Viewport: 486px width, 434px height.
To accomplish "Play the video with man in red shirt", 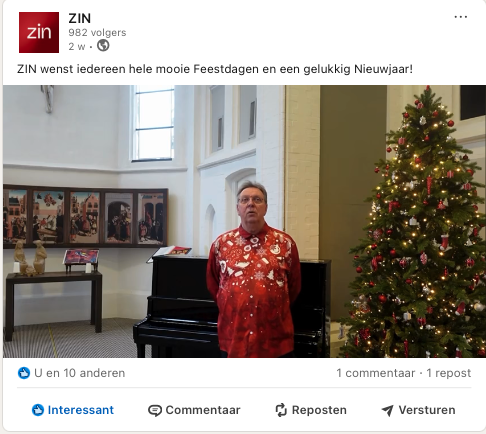I will click(x=244, y=222).
